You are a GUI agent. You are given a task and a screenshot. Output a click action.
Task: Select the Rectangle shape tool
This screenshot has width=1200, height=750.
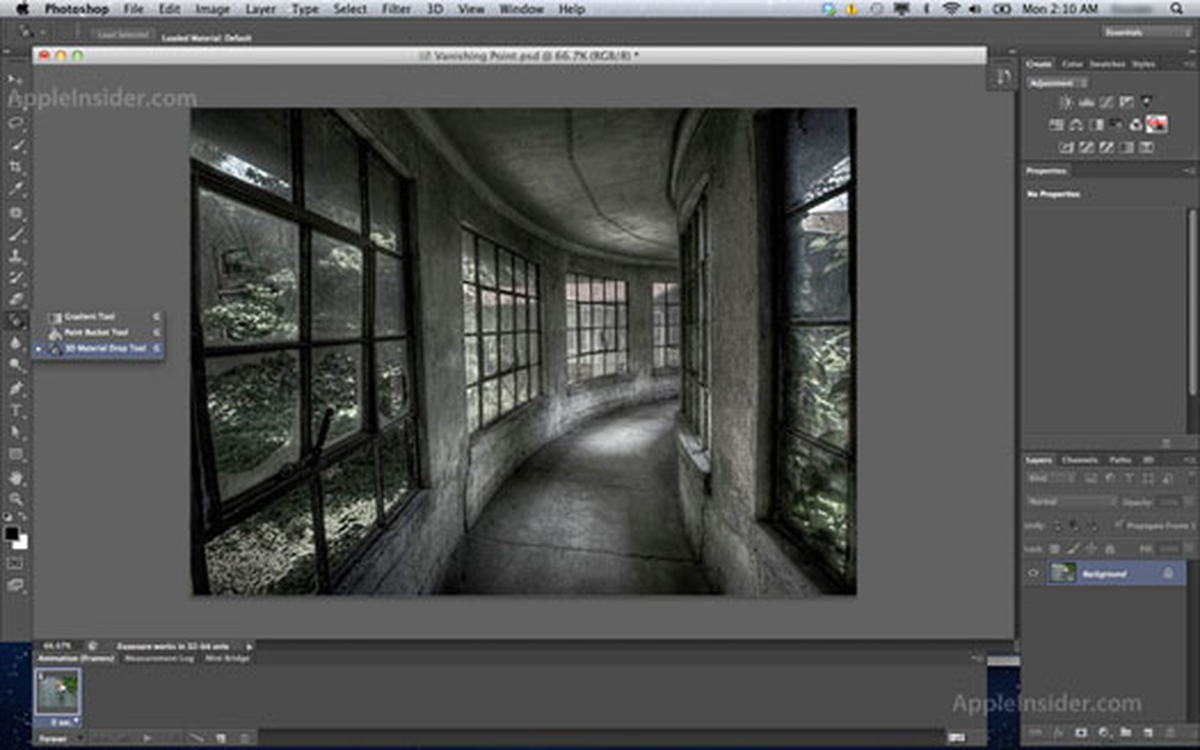point(16,454)
